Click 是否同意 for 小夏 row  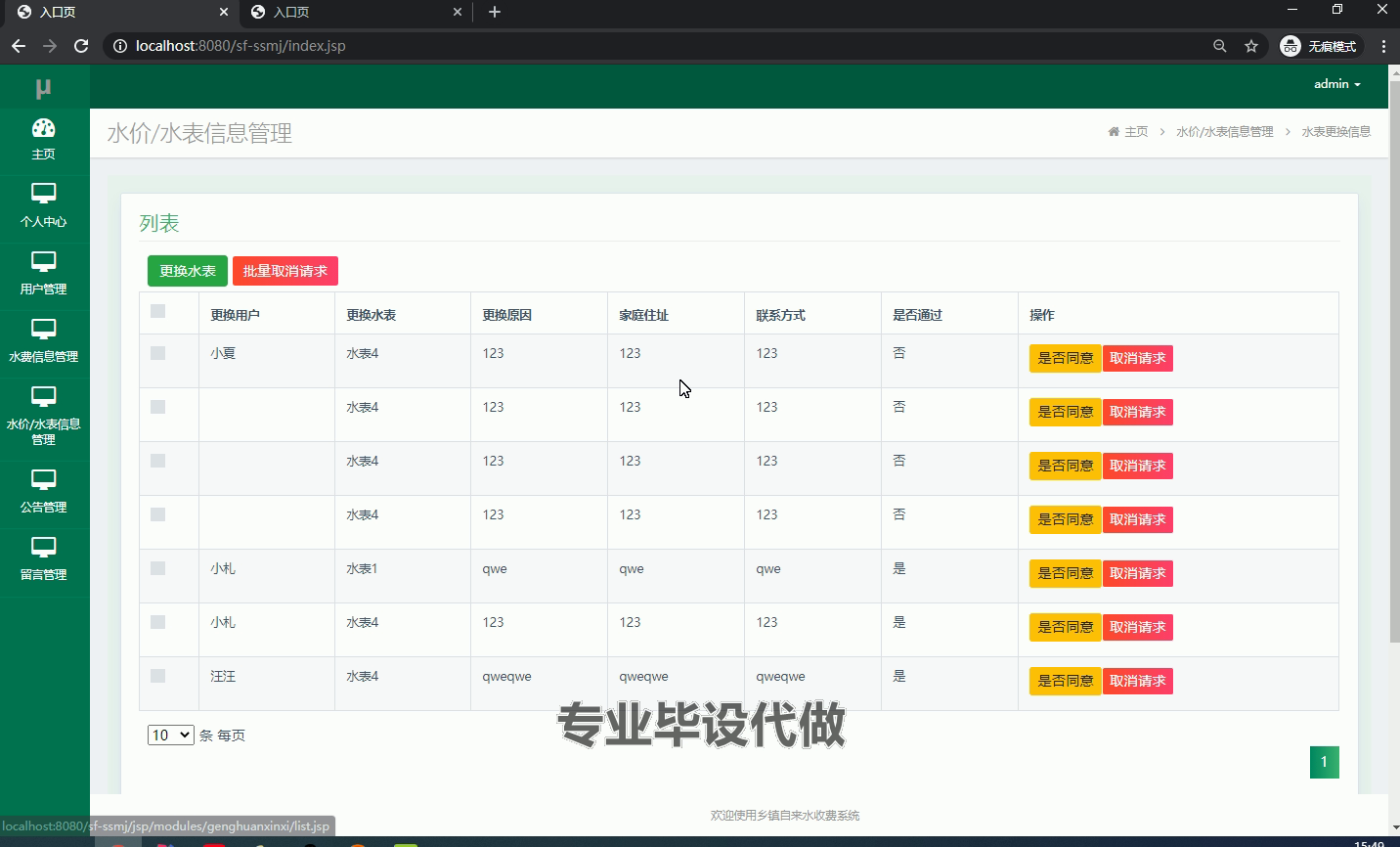click(1065, 358)
